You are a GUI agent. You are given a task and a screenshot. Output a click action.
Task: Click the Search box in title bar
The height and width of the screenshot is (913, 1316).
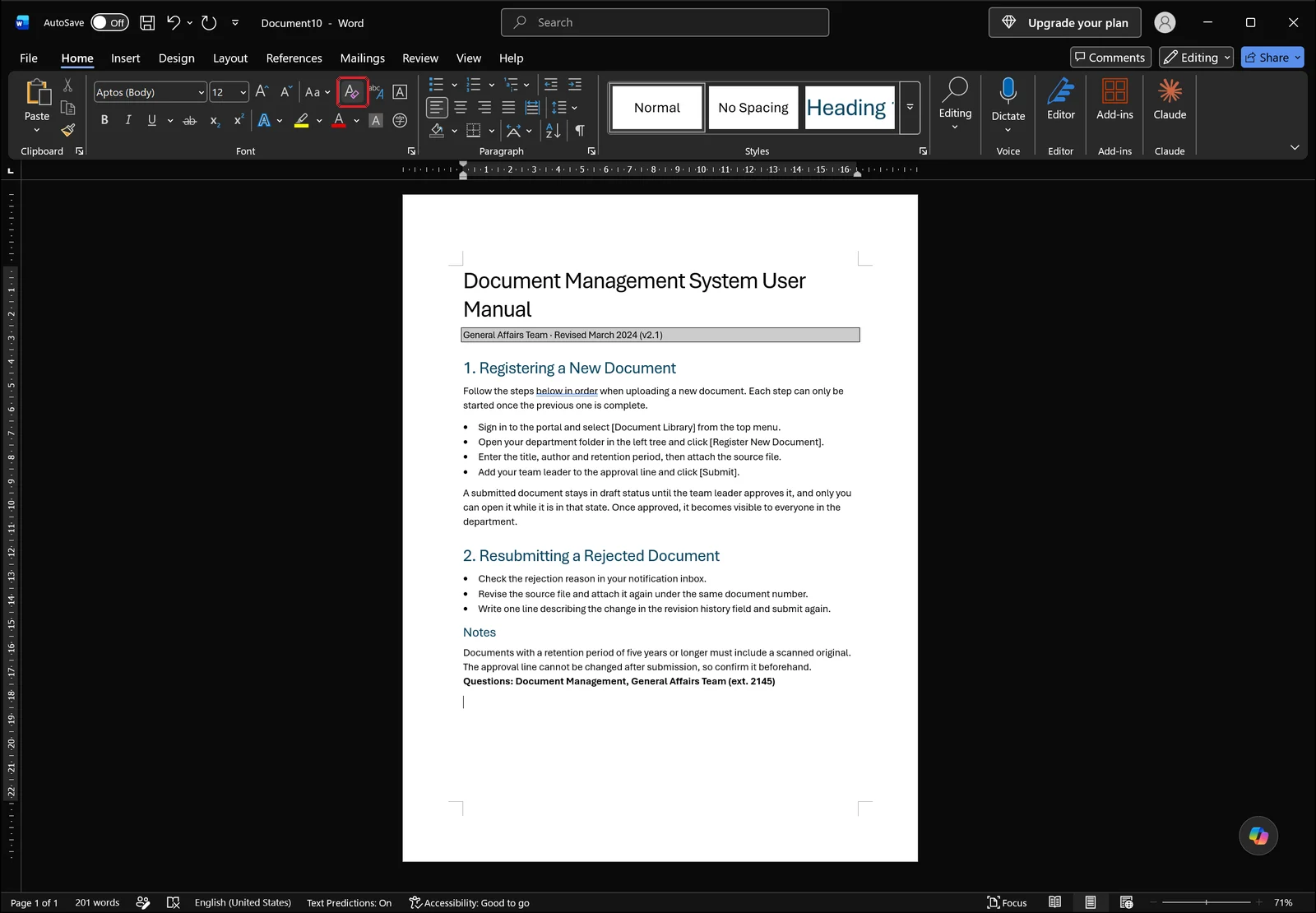(665, 23)
